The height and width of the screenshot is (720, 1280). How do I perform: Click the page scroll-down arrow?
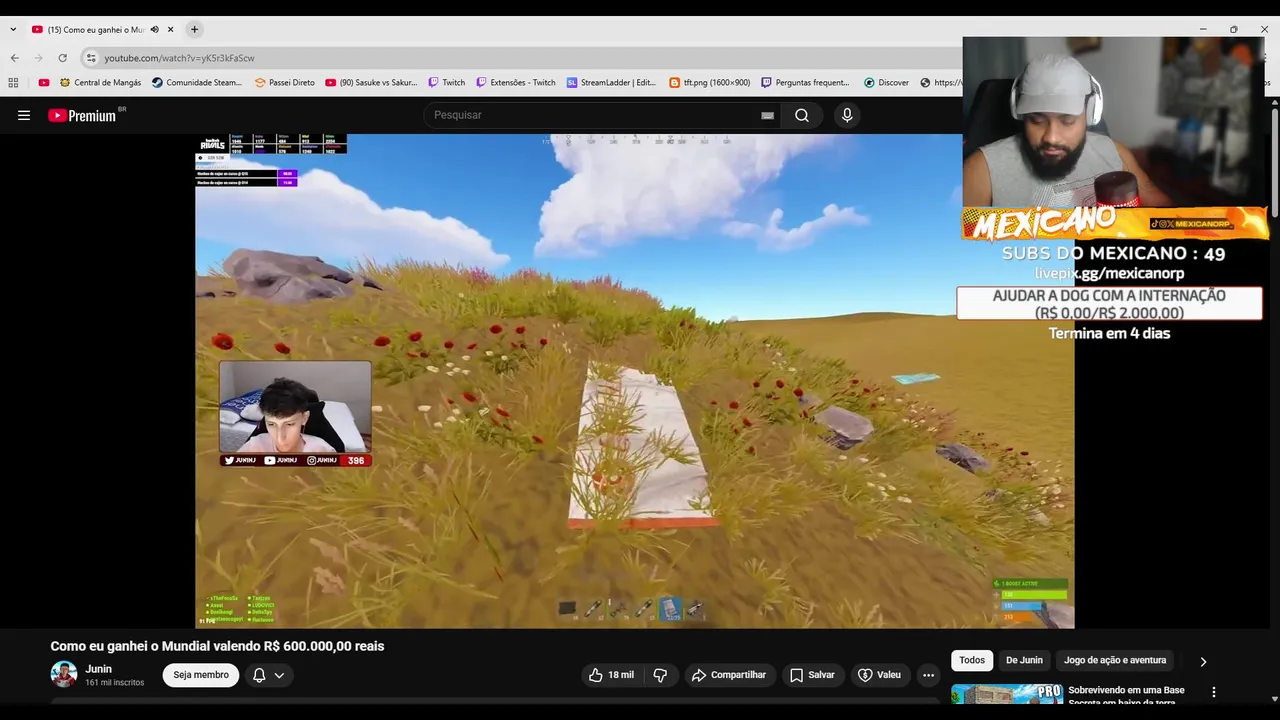pyautogui.click(x=1273, y=698)
